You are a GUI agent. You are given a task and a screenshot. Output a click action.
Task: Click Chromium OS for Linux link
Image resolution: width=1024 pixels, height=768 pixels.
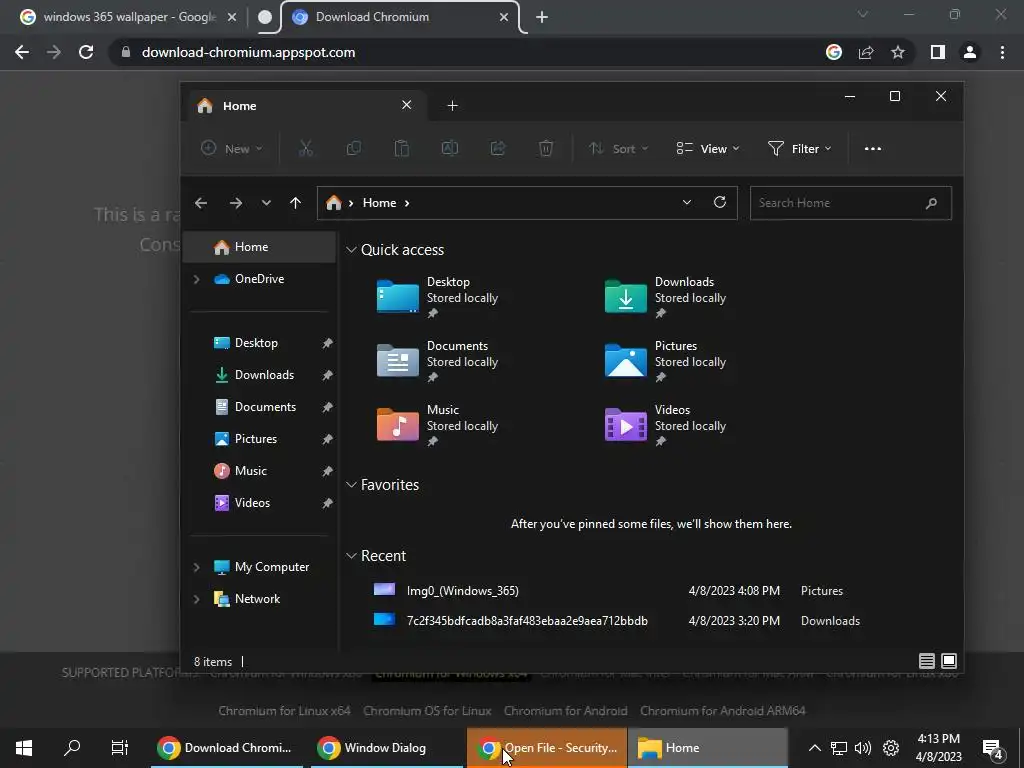pos(427,711)
